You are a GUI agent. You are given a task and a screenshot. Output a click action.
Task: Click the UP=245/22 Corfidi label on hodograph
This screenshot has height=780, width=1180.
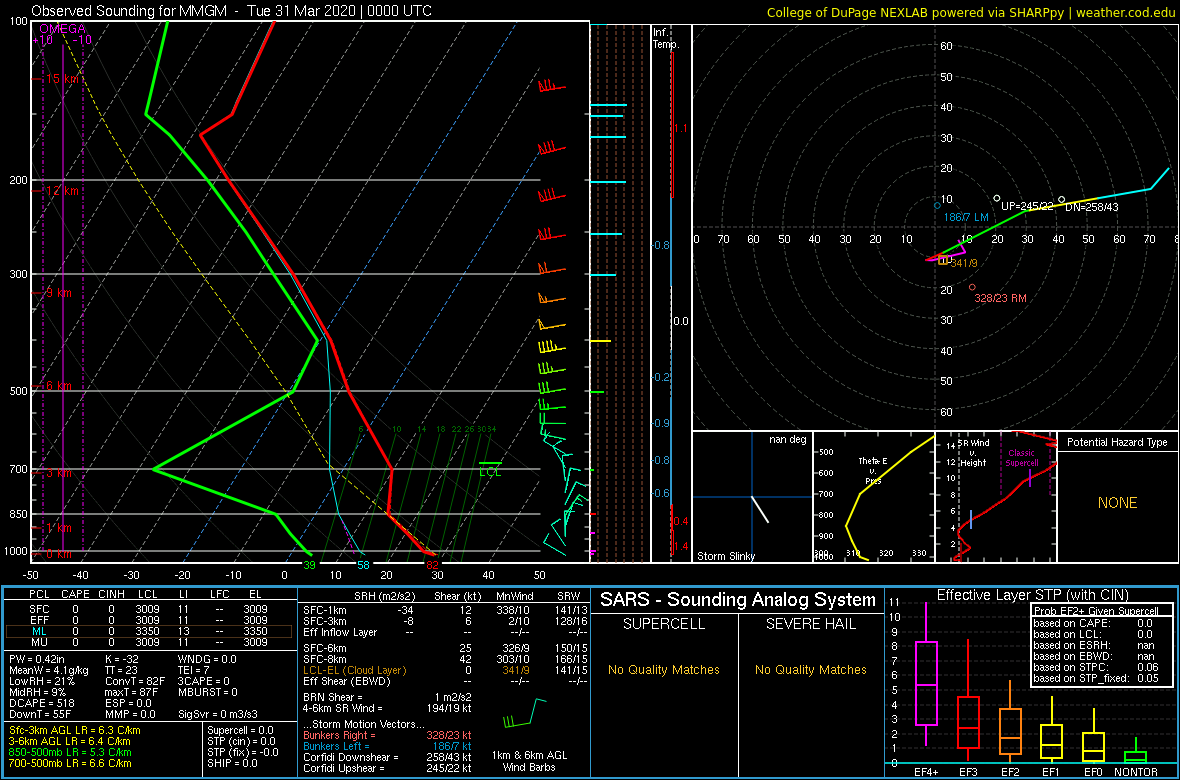(1026, 206)
